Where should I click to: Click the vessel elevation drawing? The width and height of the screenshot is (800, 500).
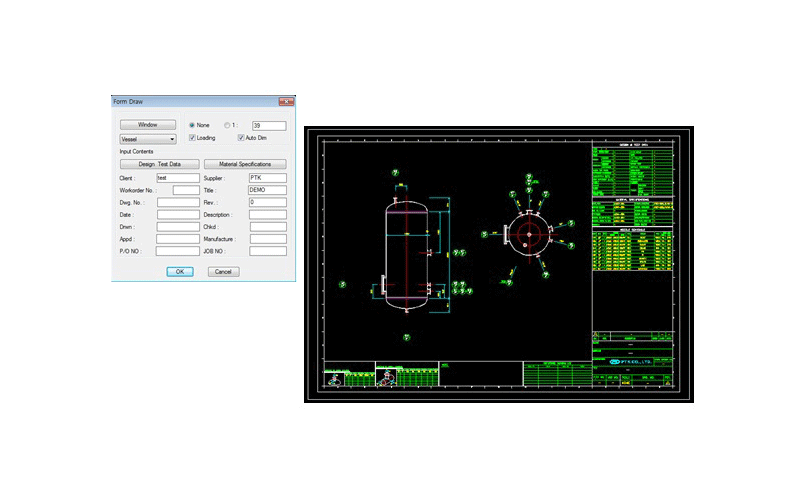pyautogui.click(x=407, y=254)
